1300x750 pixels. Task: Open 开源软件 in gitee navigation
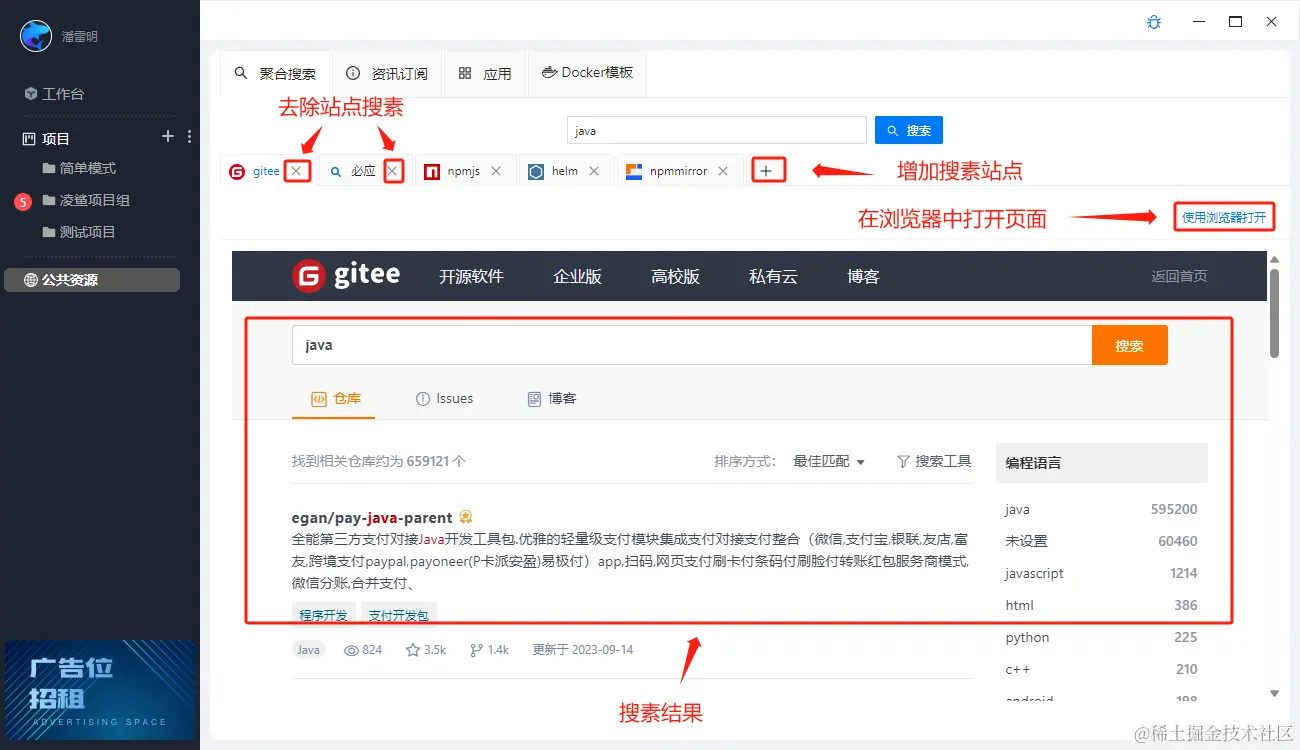coord(471,277)
